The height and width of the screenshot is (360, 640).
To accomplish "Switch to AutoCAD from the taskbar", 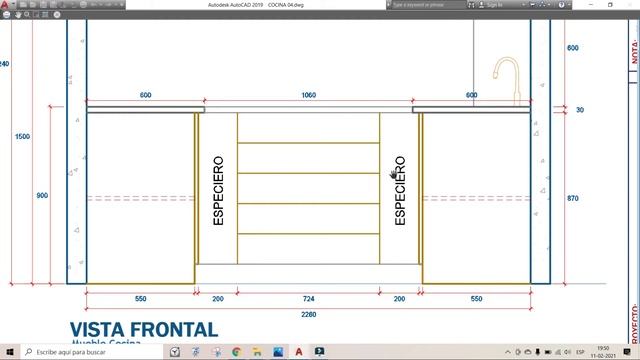I will click(x=299, y=352).
